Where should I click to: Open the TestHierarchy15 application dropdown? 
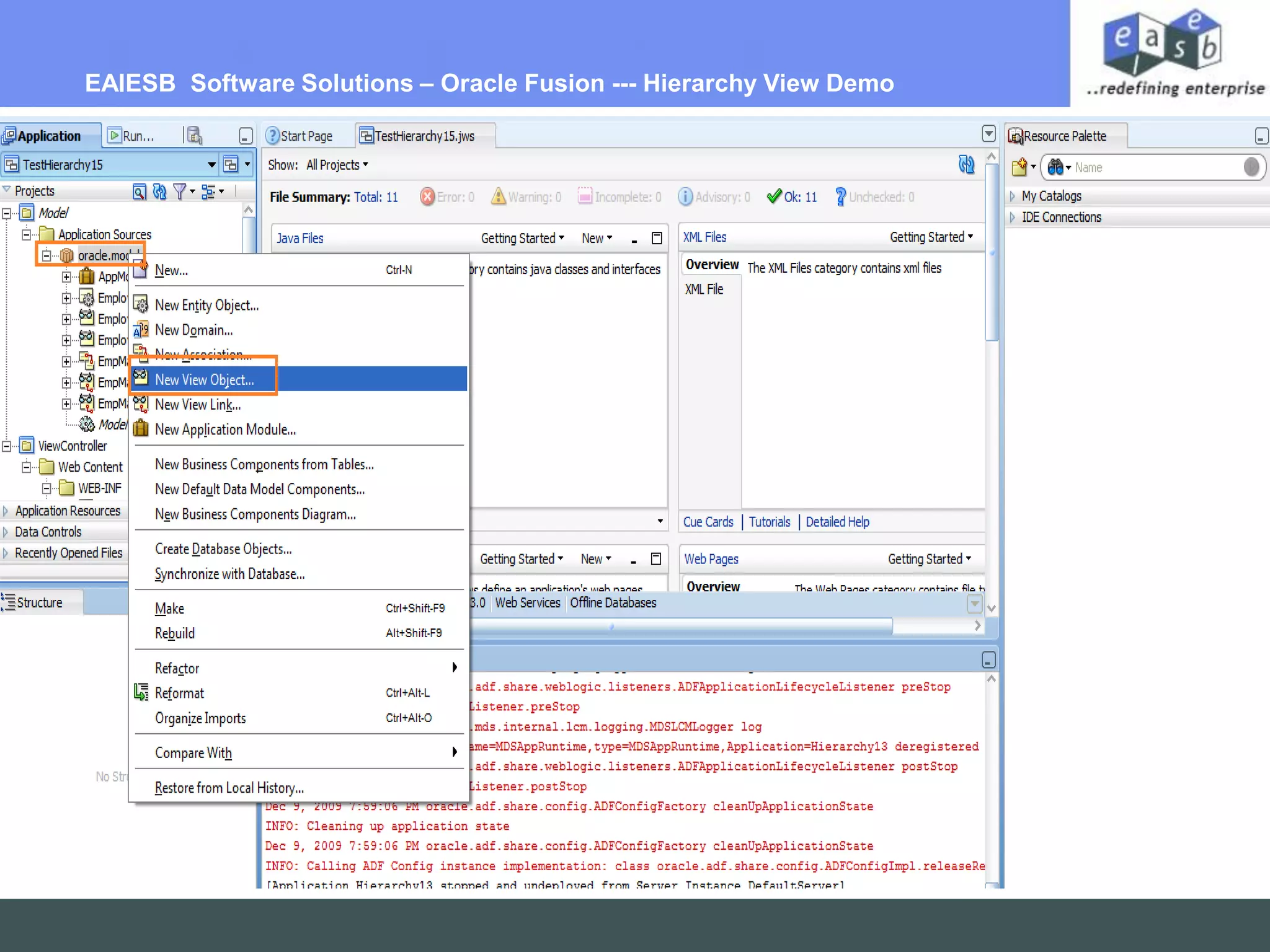(211, 164)
